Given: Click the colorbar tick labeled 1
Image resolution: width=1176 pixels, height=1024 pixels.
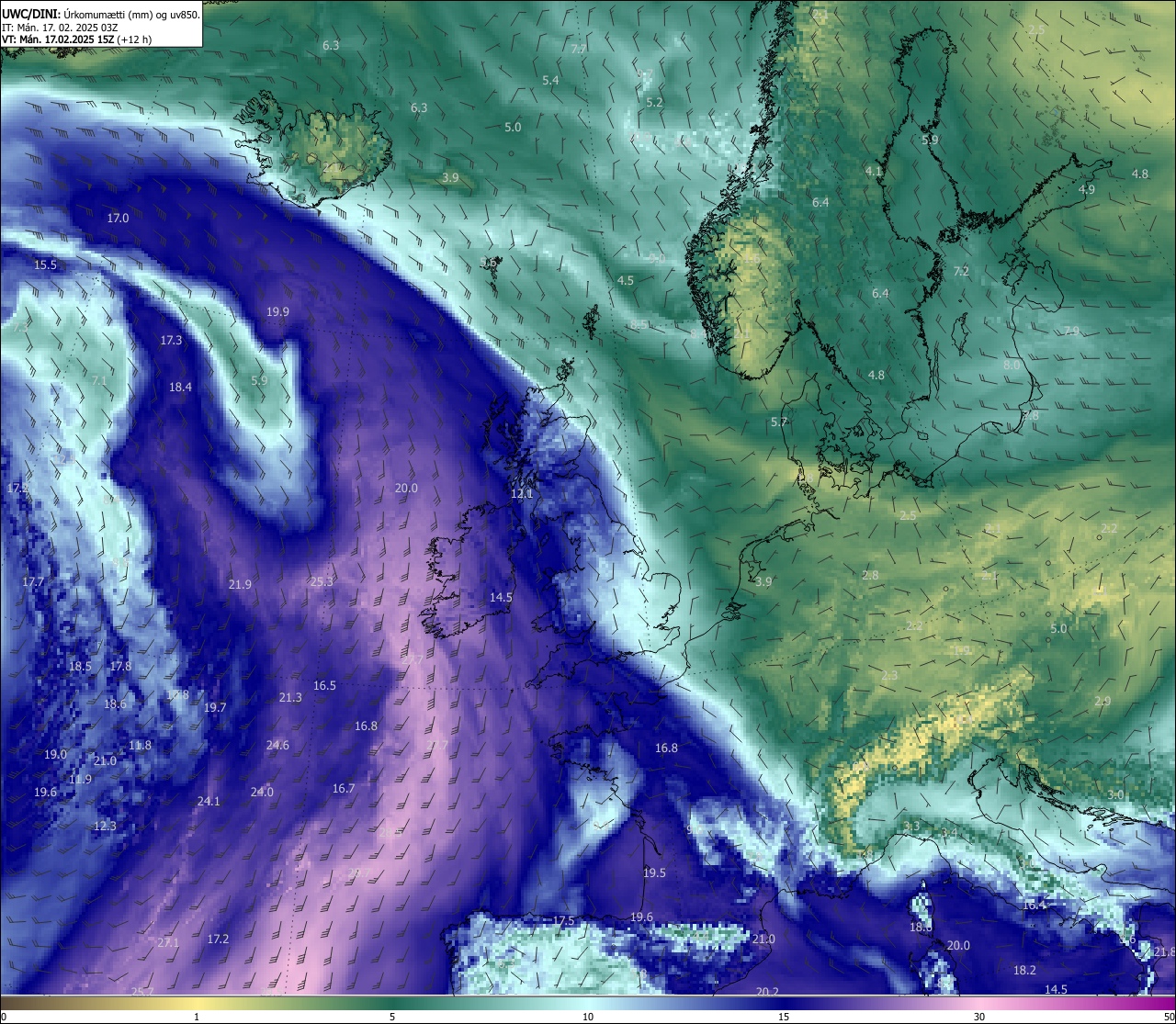Looking at the screenshot, I should (197, 1017).
